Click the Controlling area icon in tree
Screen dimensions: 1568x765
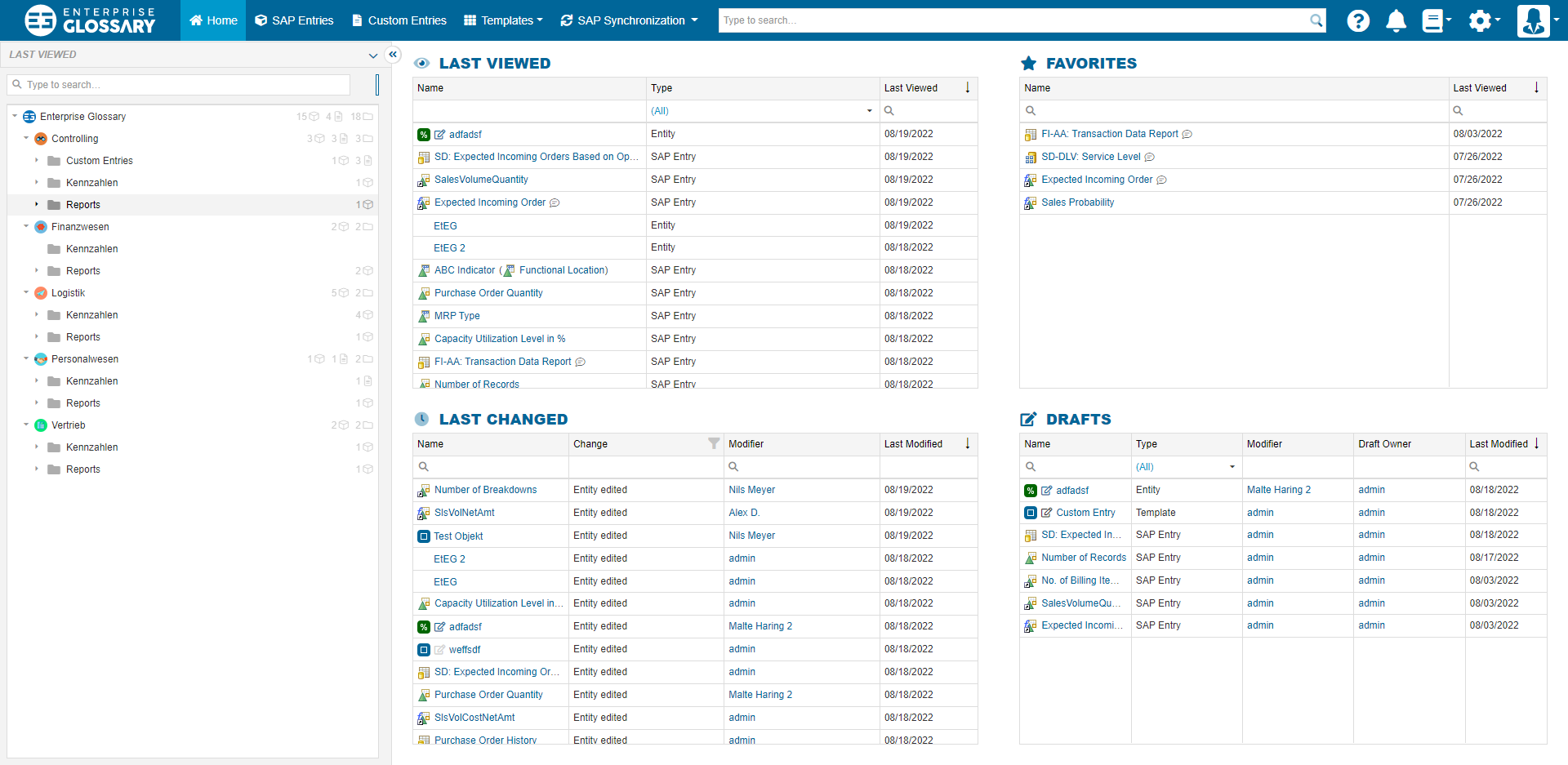click(x=41, y=139)
